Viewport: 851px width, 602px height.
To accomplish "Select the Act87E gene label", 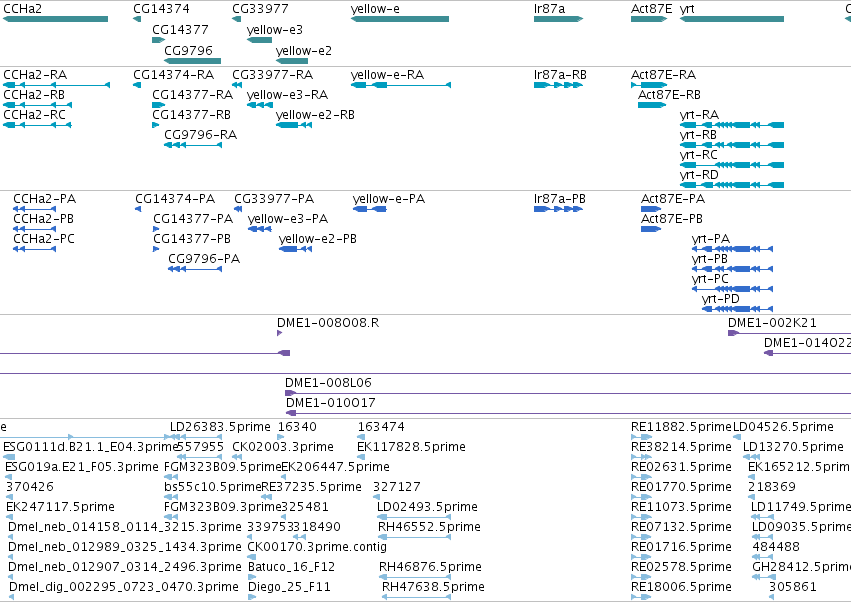I will pos(651,9).
